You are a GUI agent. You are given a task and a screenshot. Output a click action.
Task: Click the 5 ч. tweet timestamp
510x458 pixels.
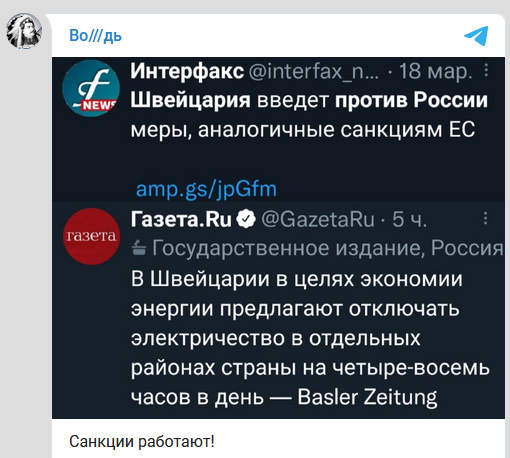(409, 219)
